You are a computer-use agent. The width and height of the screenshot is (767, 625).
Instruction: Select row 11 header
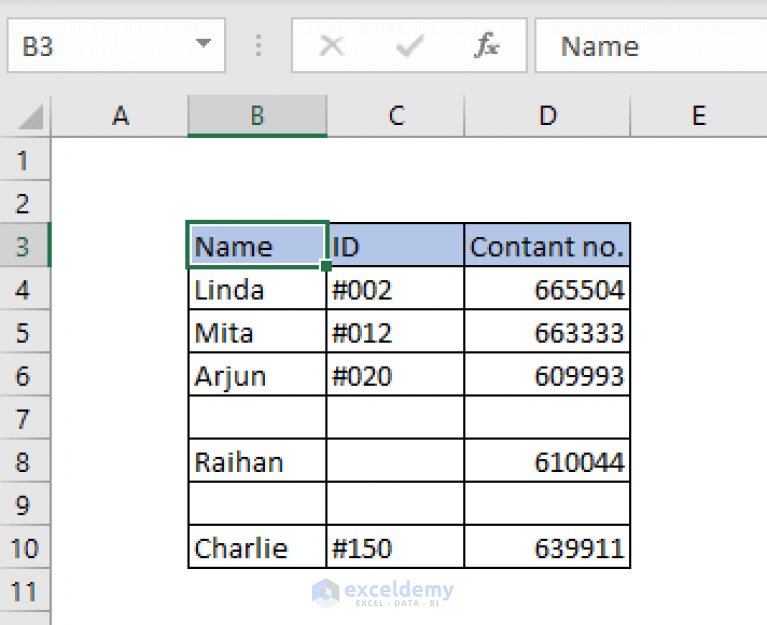pos(24,589)
